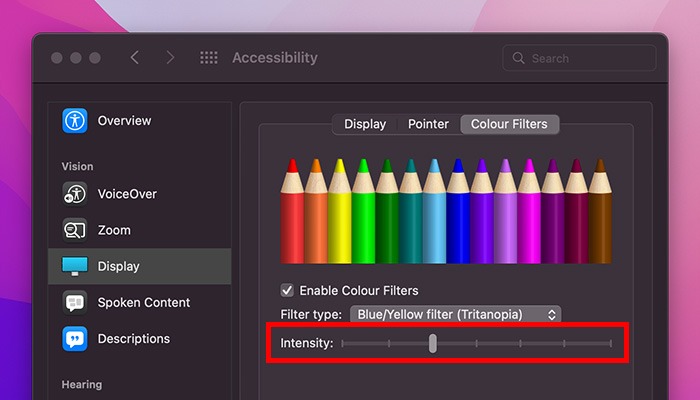Open the Overview sidebar item
The image size is (700, 400).
pyautogui.click(x=140, y=121)
